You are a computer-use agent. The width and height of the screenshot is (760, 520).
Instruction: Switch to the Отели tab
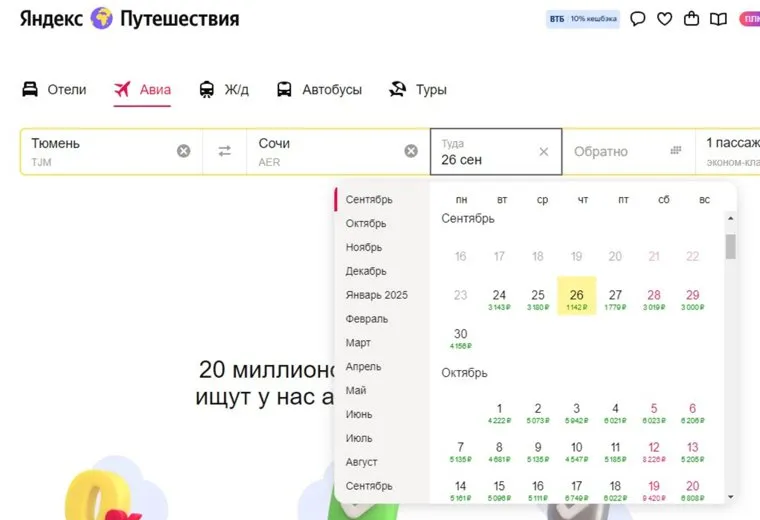(x=55, y=90)
